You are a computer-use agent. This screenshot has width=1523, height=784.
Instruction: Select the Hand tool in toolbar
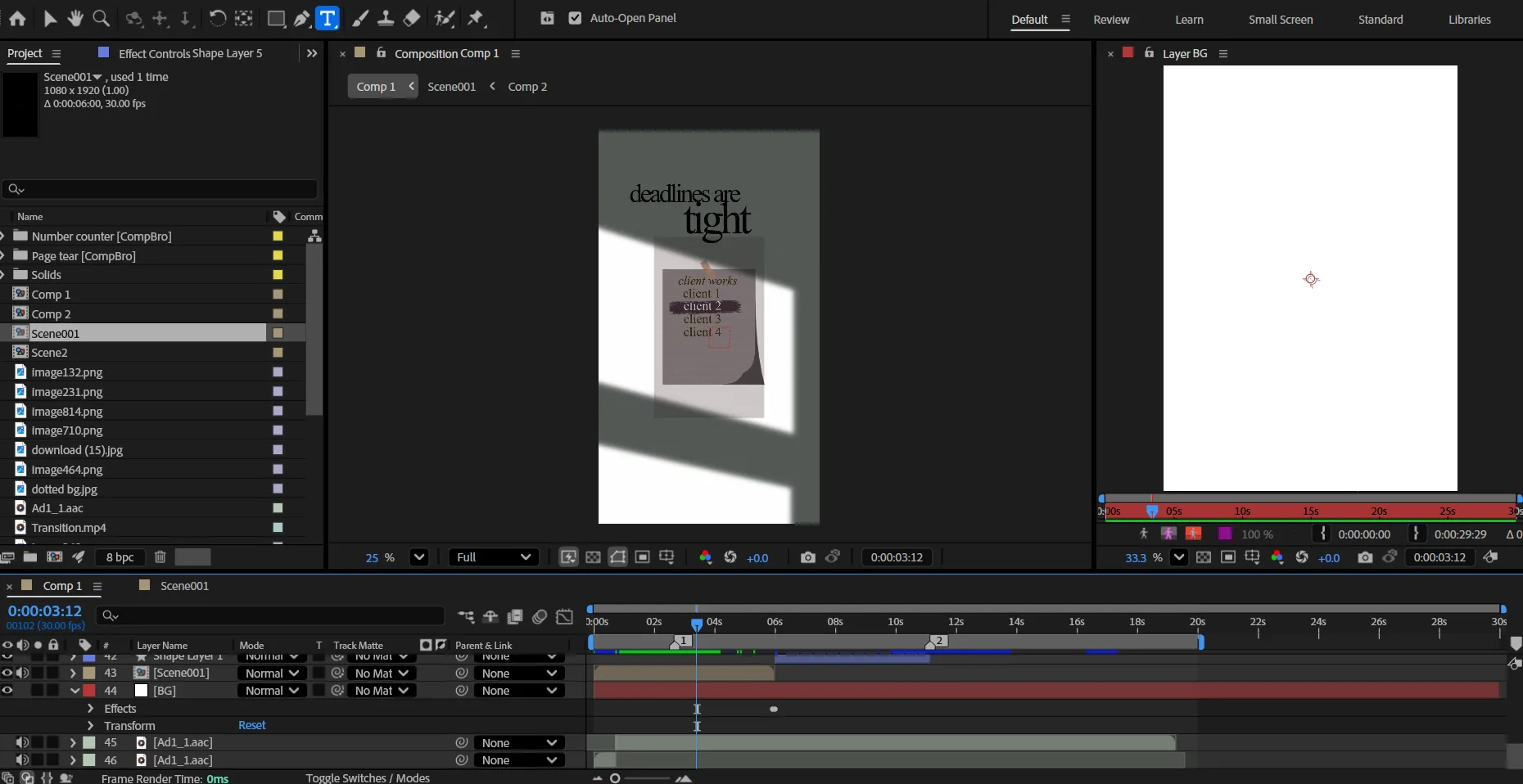[75, 18]
